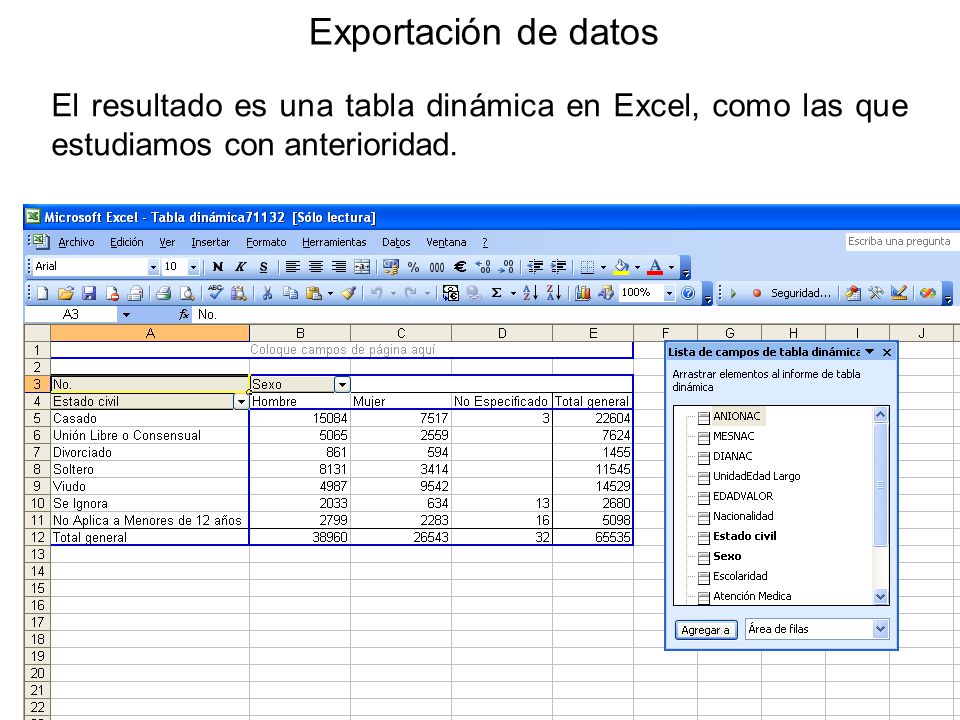Start recording a macro
The height and width of the screenshot is (720, 960).
[x=757, y=293]
